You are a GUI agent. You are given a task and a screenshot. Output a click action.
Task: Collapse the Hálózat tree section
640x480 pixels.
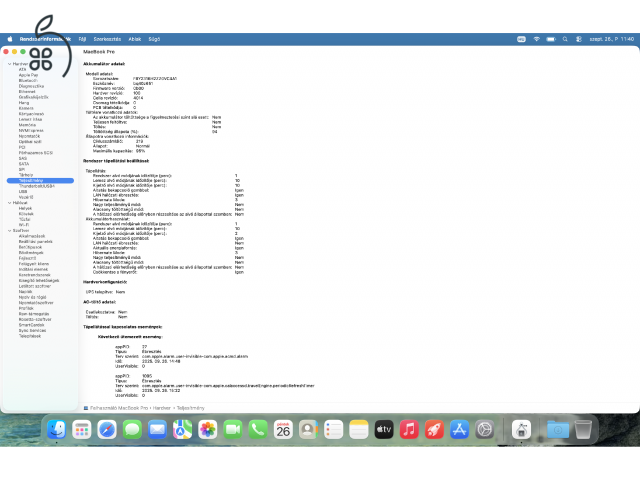click(9, 203)
